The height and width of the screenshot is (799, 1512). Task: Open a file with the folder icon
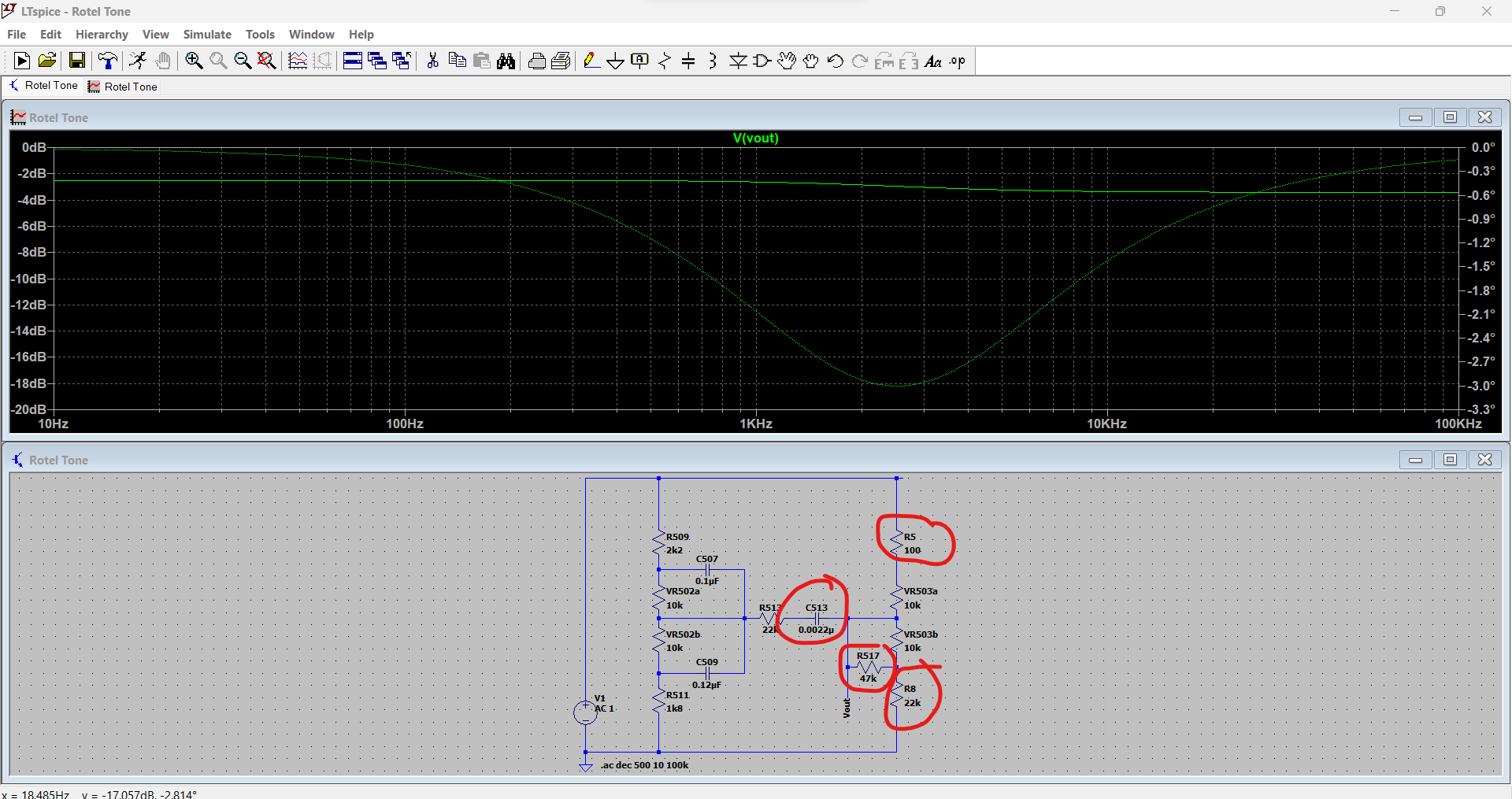coord(47,61)
